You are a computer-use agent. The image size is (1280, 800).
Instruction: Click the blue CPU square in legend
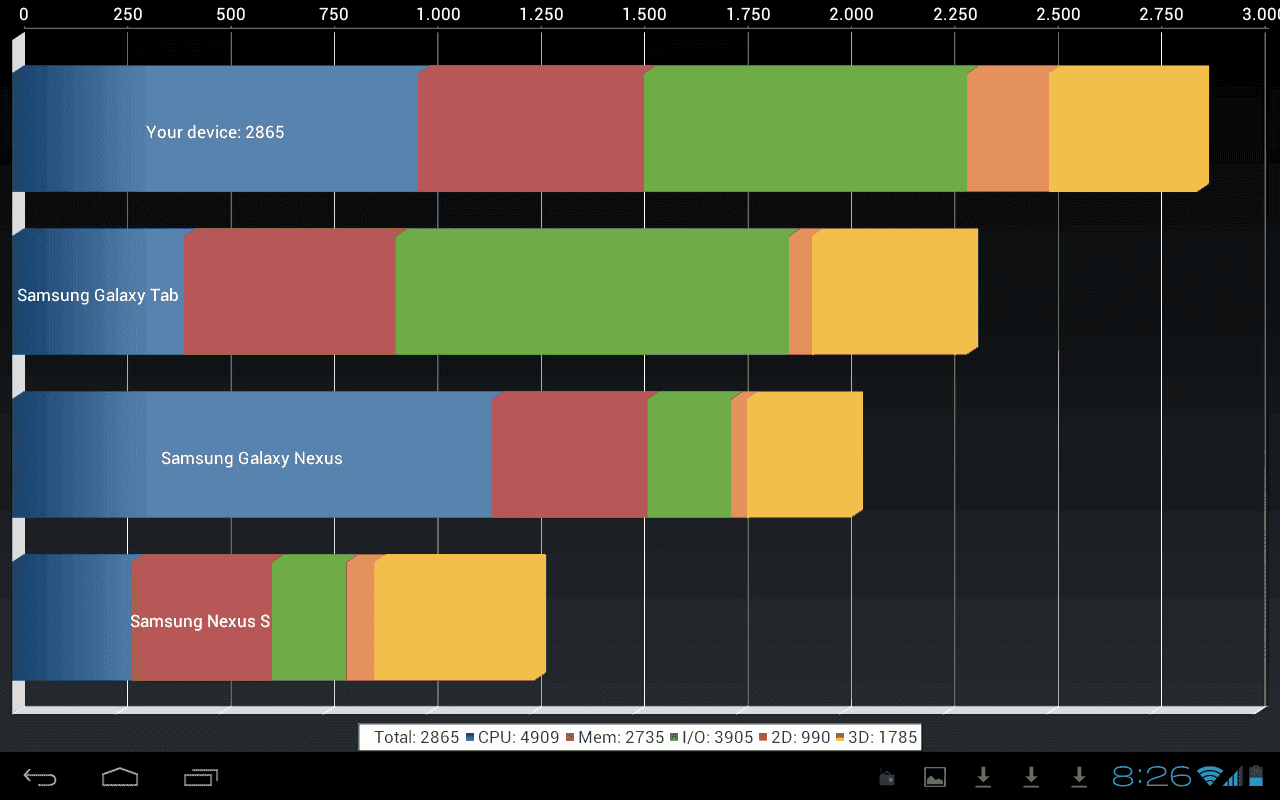tap(470, 737)
